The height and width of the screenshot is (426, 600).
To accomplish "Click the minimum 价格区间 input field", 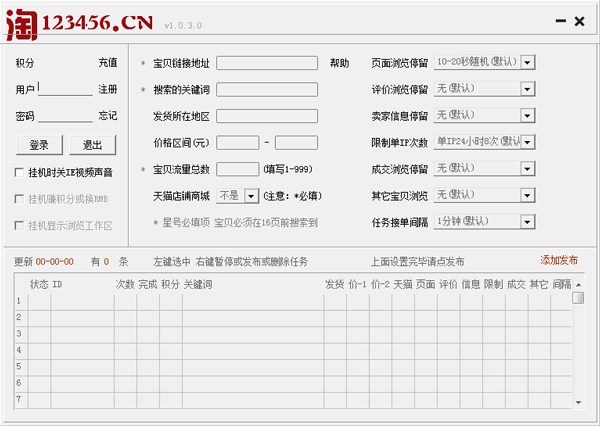I will (238, 143).
